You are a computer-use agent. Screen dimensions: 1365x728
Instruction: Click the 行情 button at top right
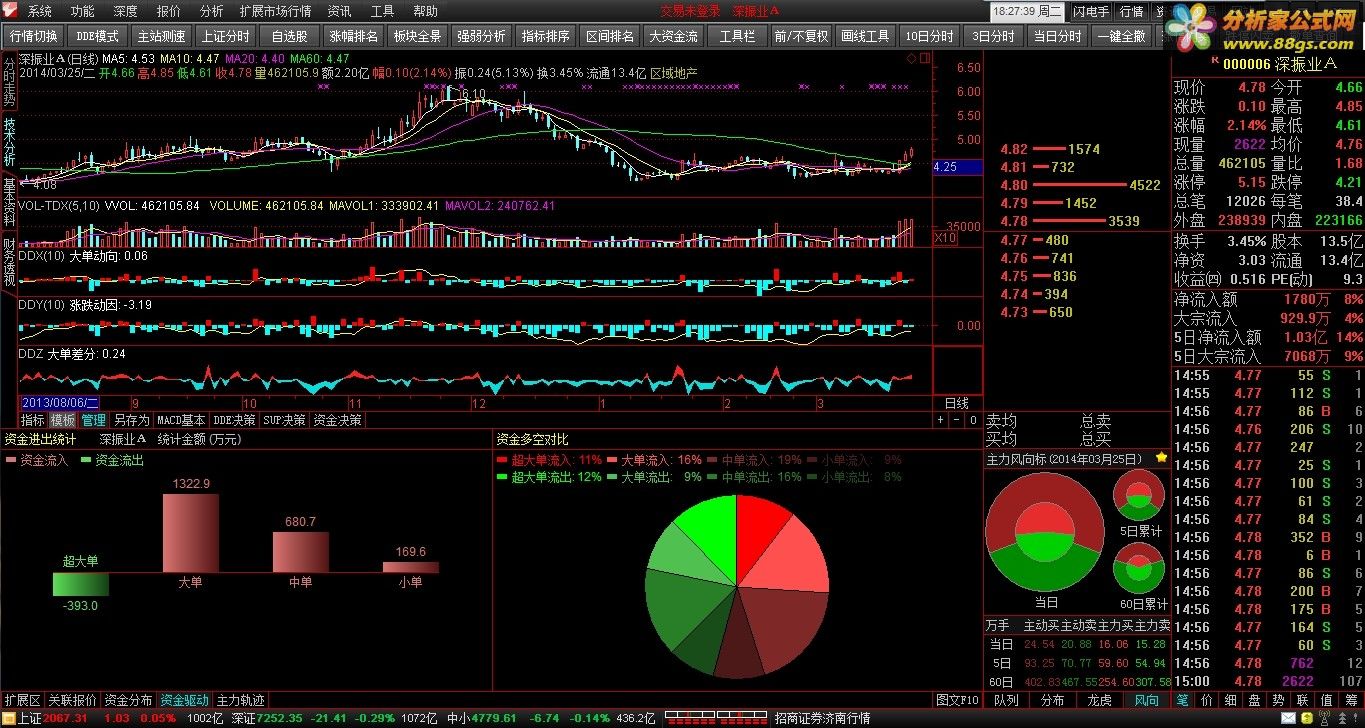click(x=1131, y=12)
